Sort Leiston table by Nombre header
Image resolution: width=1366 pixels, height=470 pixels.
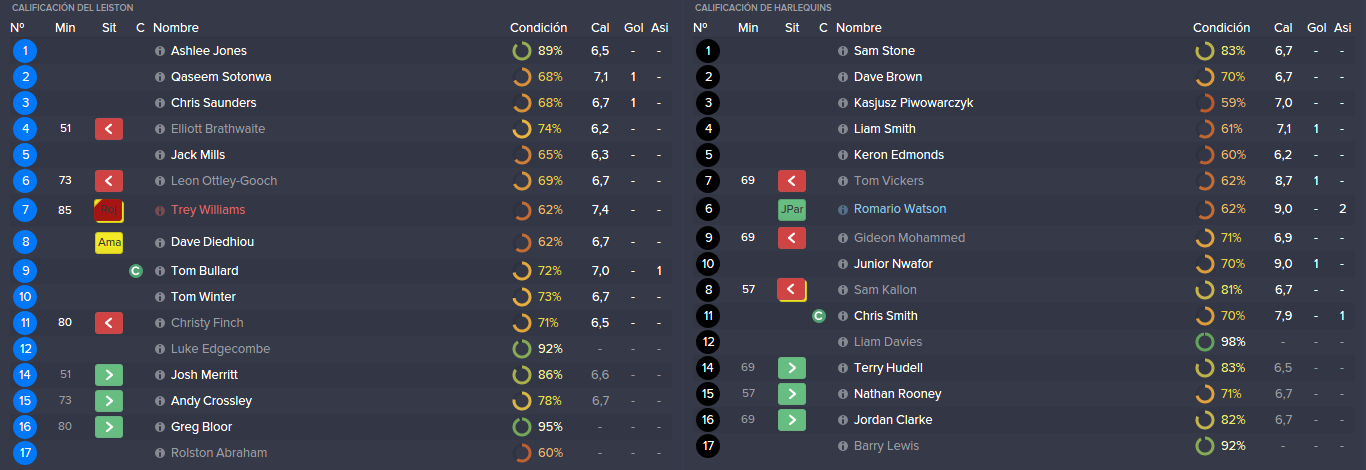pyautogui.click(x=176, y=28)
